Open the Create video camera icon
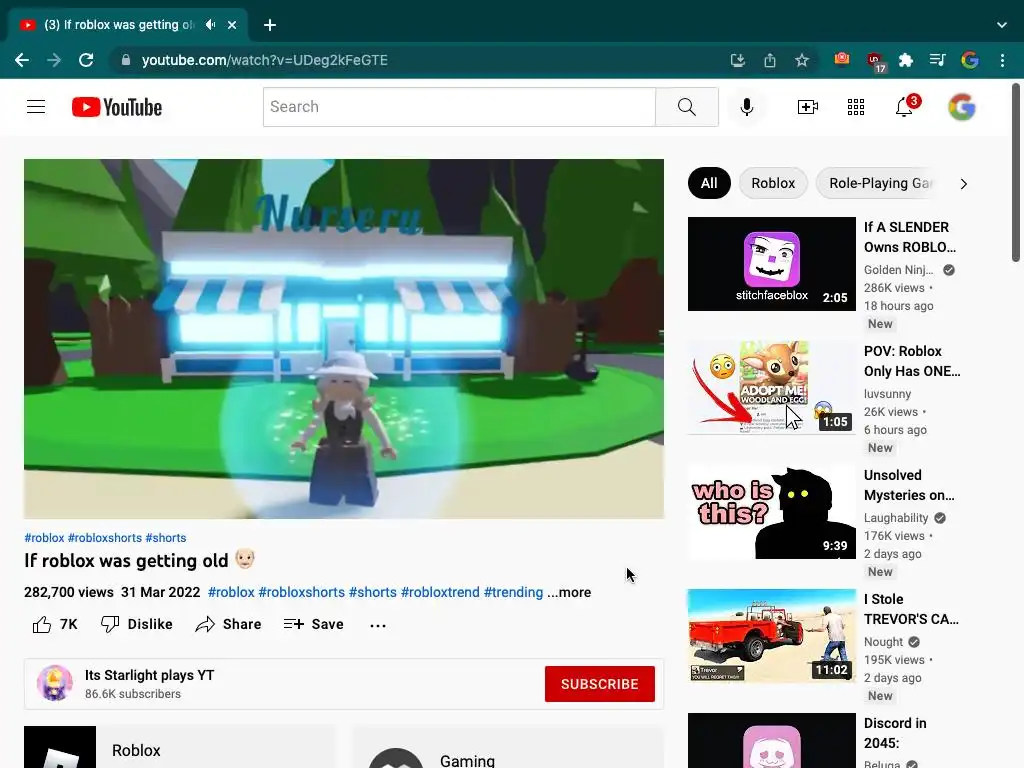Image resolution: width=1024 pixels, height=768 pixels. pyautogui.click(x=808, y=107)
